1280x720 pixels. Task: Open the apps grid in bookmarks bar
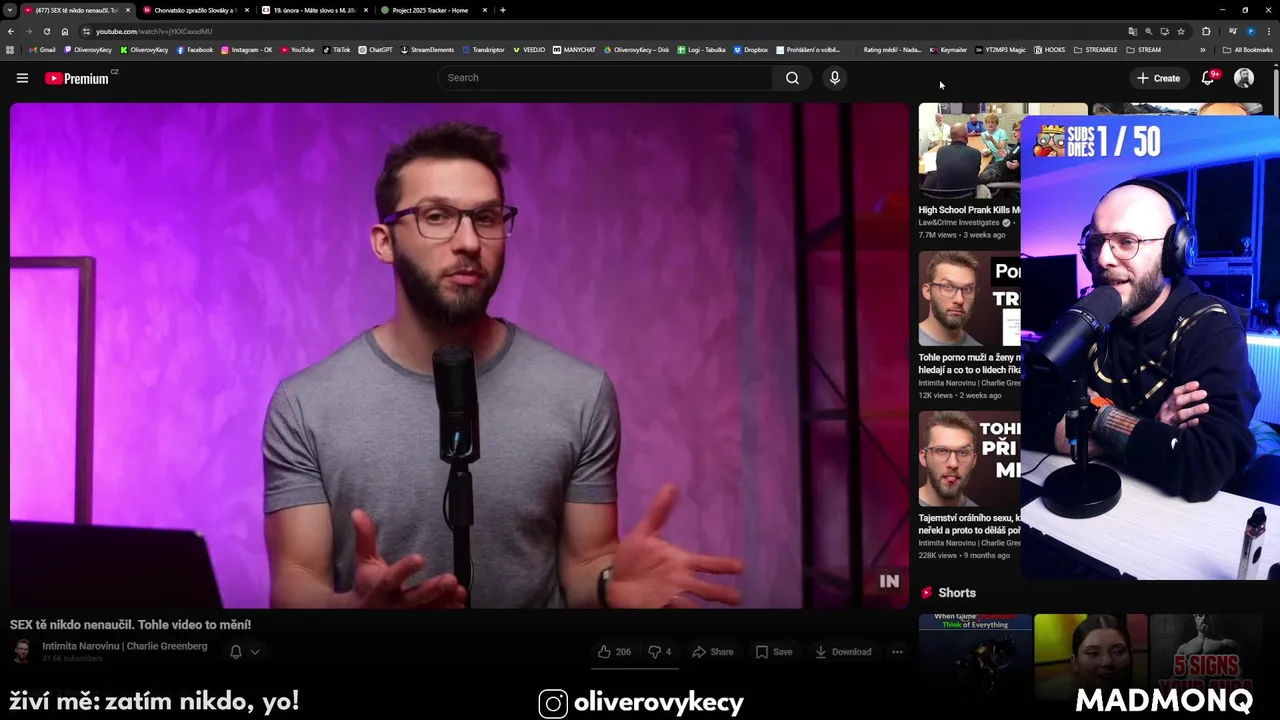pos(10,49)
